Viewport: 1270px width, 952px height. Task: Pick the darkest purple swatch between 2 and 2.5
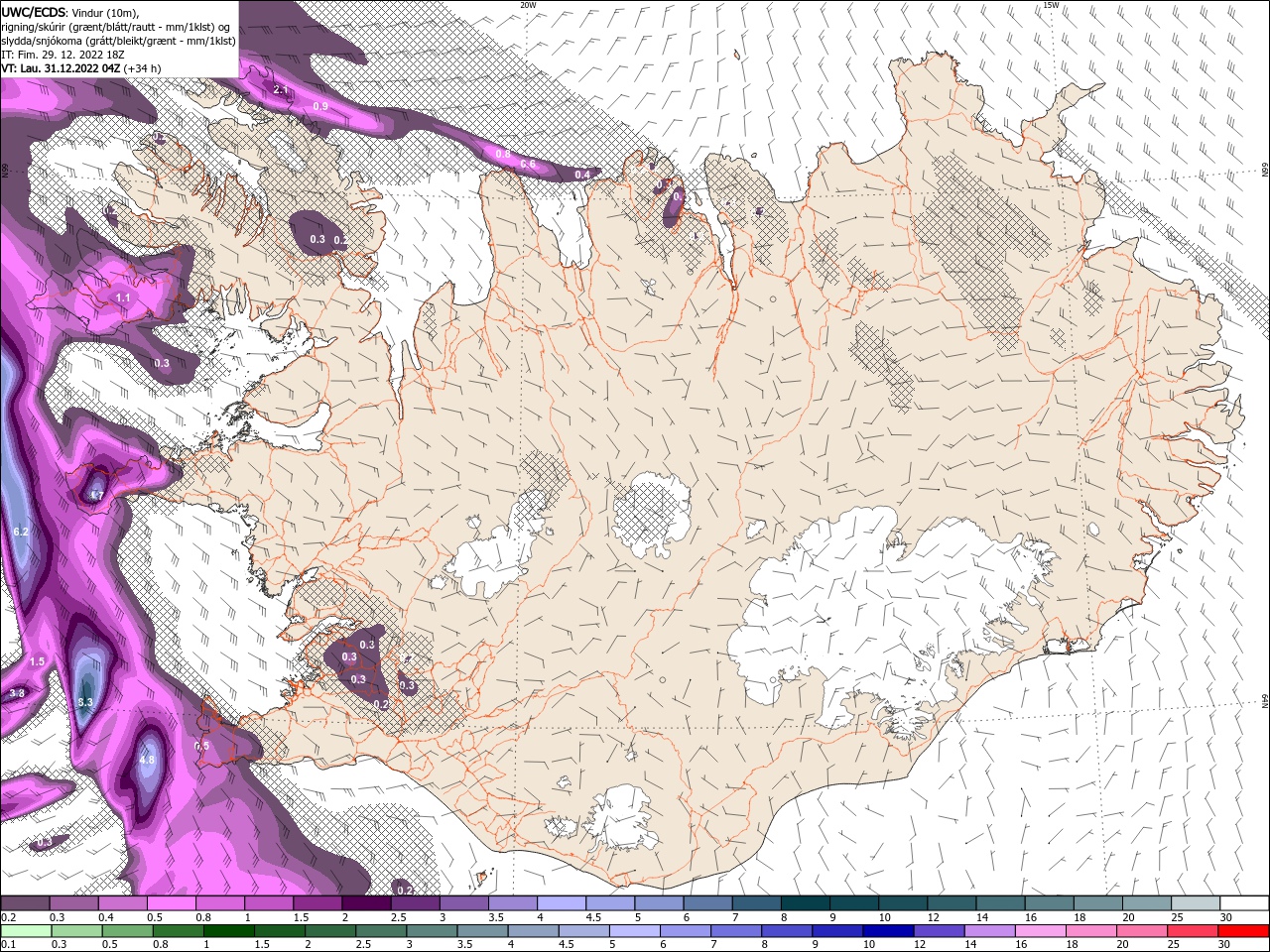(x=366, y=903)
